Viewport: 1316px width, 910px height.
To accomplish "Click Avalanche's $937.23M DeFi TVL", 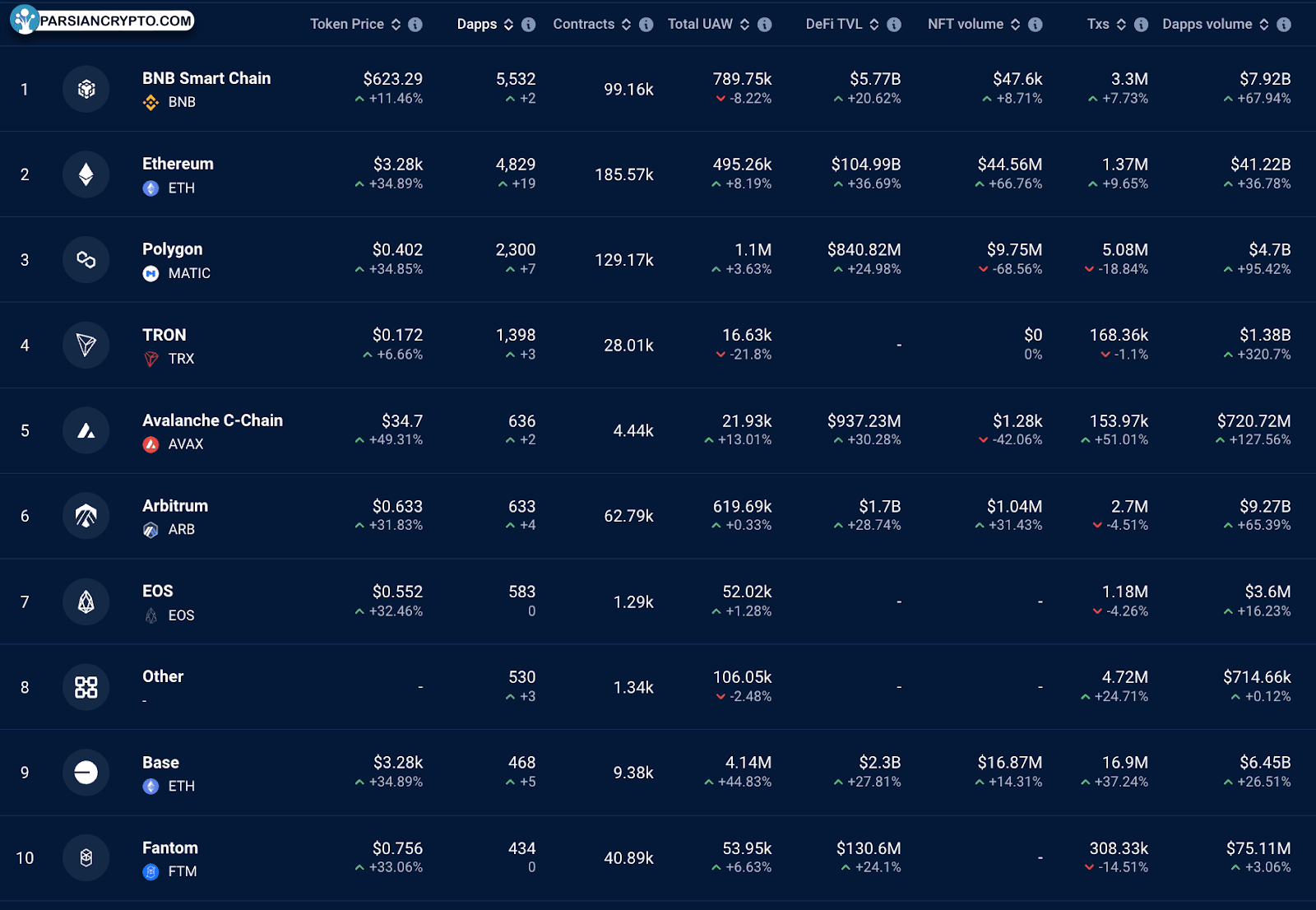I will tap(864, 420).
